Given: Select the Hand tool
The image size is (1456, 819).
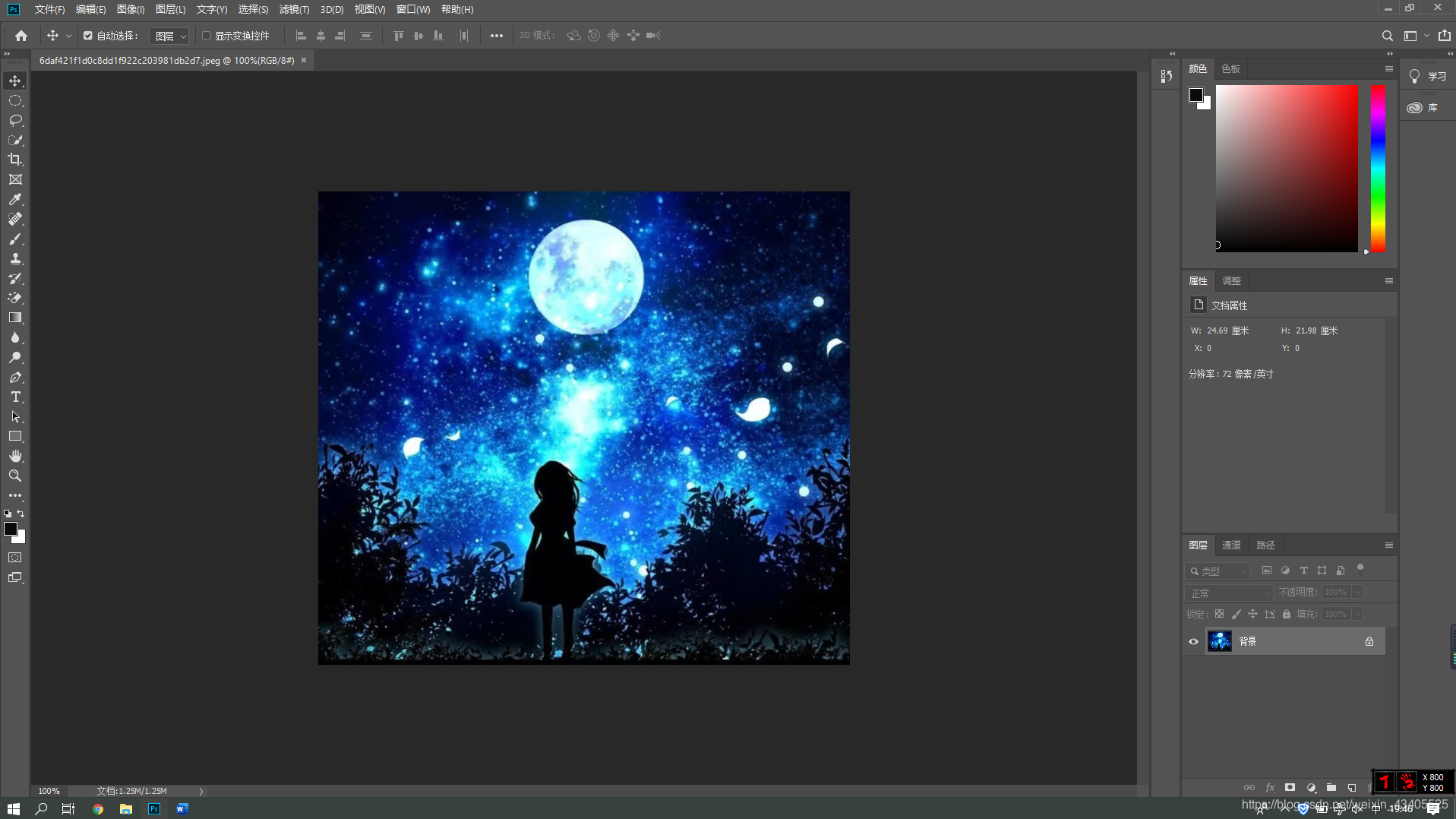Looking at the screenshot, I should [x=15, y=456].
